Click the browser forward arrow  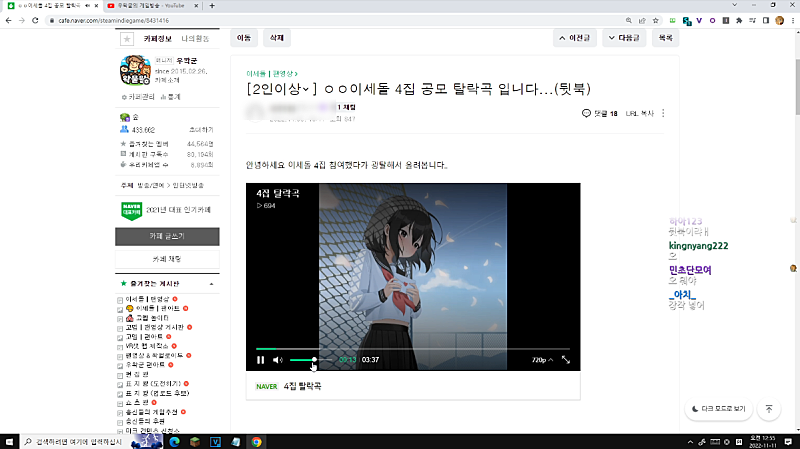coord(21,20)
